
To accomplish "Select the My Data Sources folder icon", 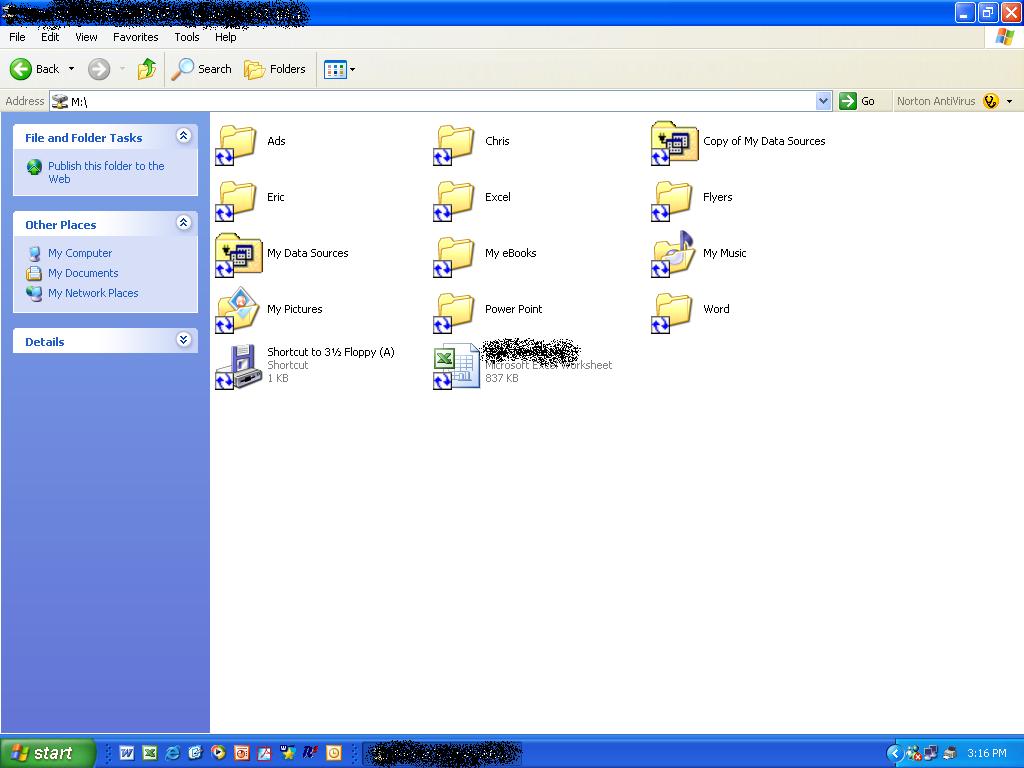I will tap(238, 254).
